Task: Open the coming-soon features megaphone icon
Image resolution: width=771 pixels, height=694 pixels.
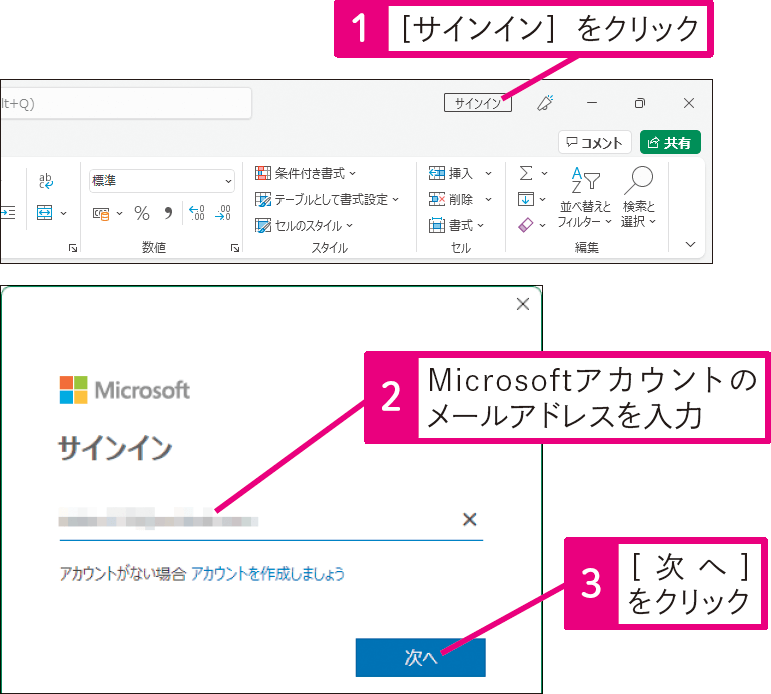Action: [545, 103]
